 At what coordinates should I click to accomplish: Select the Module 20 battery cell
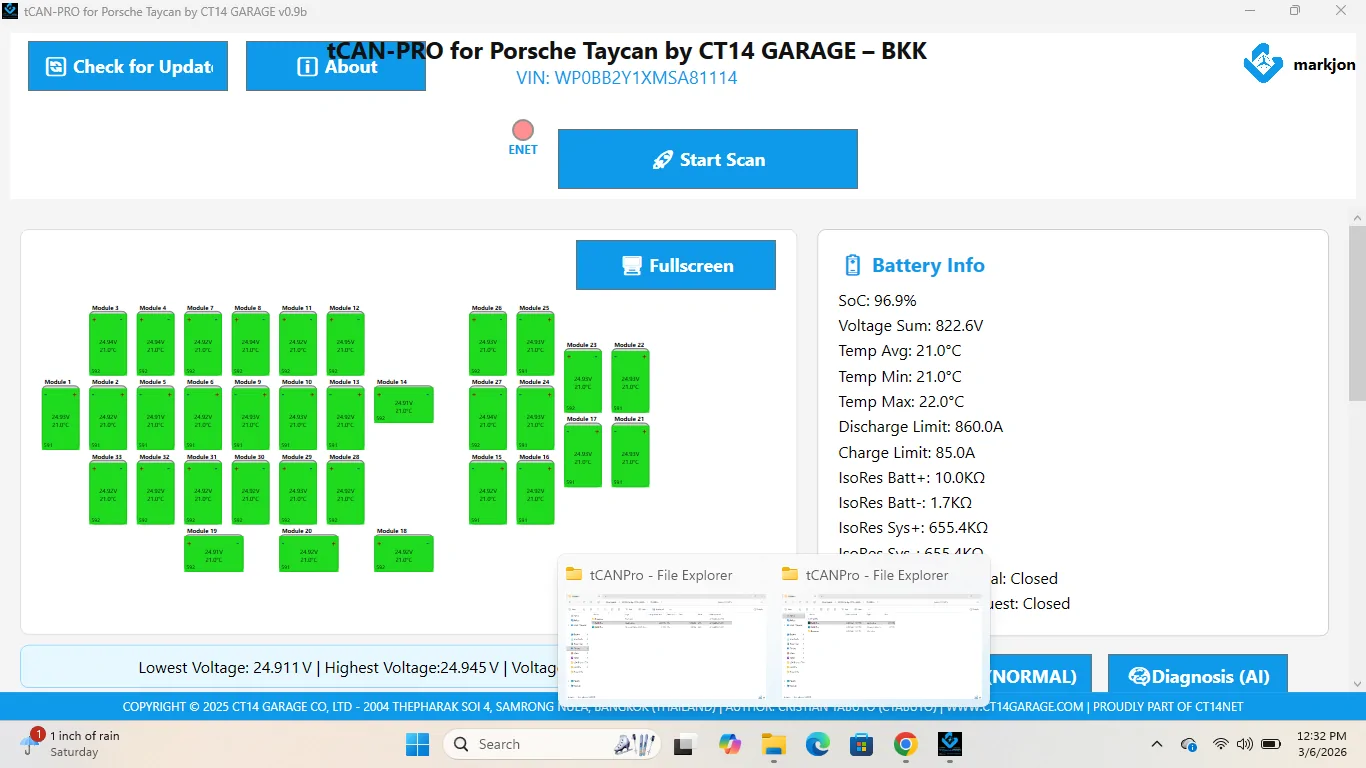(x=309, y=553)
